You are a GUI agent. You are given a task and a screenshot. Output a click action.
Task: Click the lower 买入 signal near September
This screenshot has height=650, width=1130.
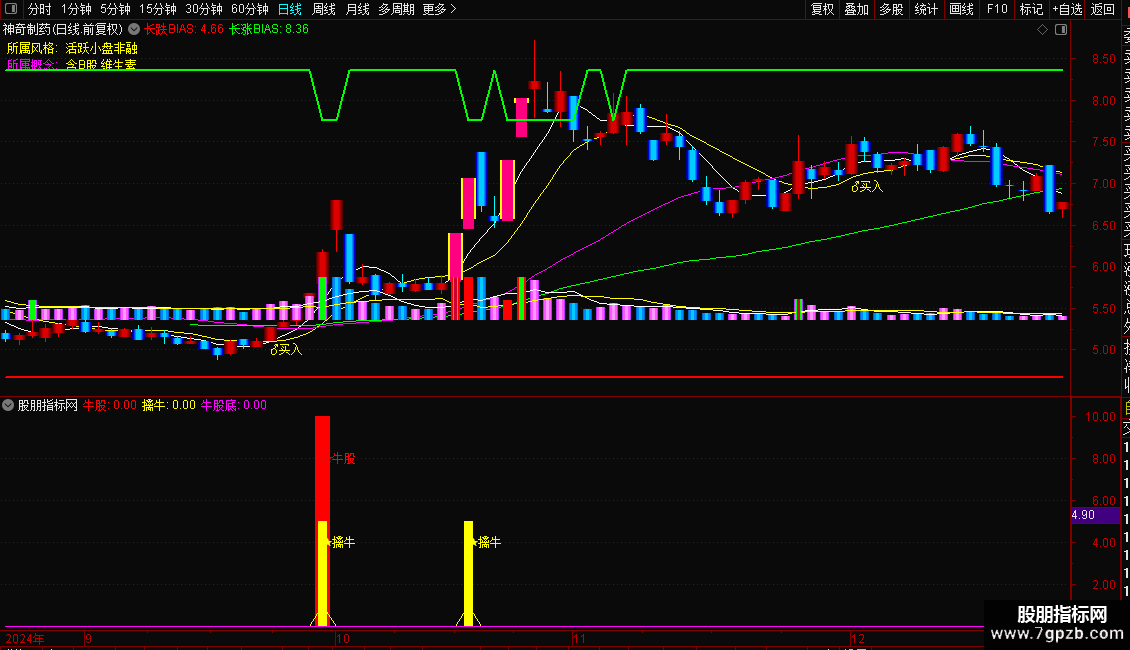pyautogui.click(x=286, y=350)
